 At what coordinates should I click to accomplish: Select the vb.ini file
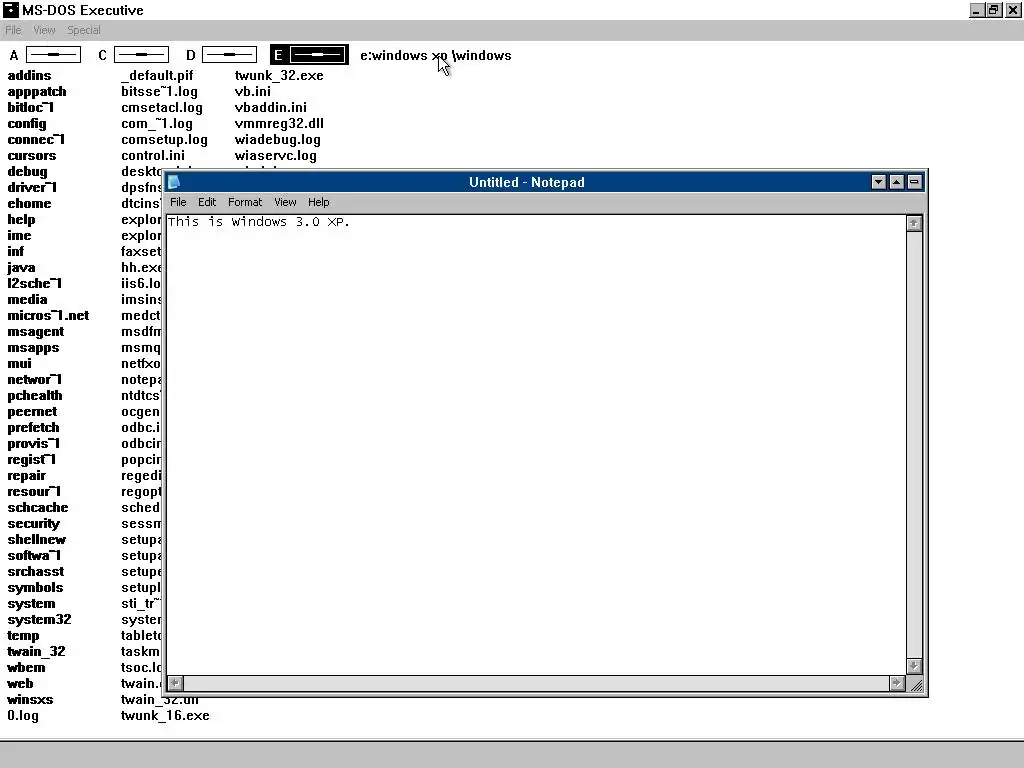pyautogui.click(x=253, y=92)
